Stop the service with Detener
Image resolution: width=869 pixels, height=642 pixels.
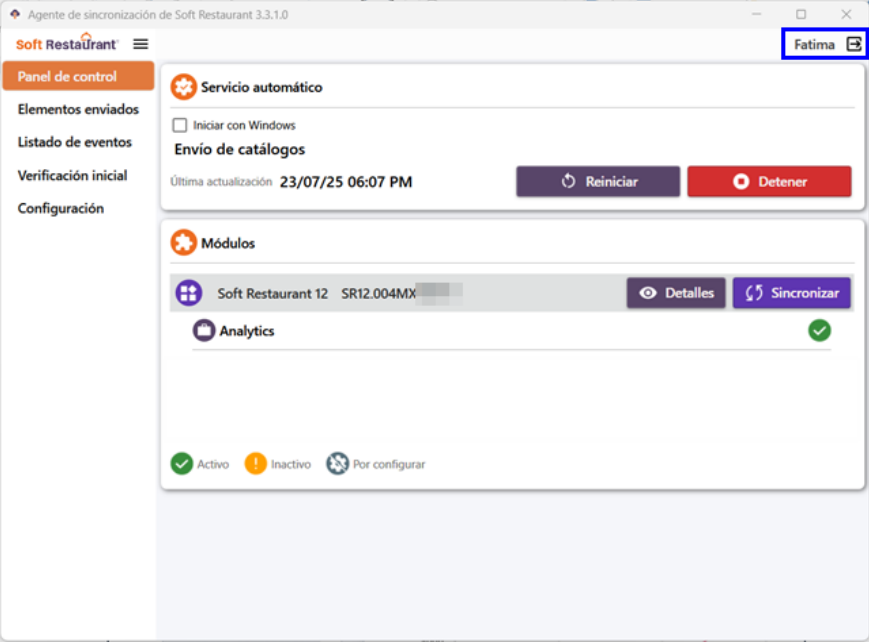(769, 181)
